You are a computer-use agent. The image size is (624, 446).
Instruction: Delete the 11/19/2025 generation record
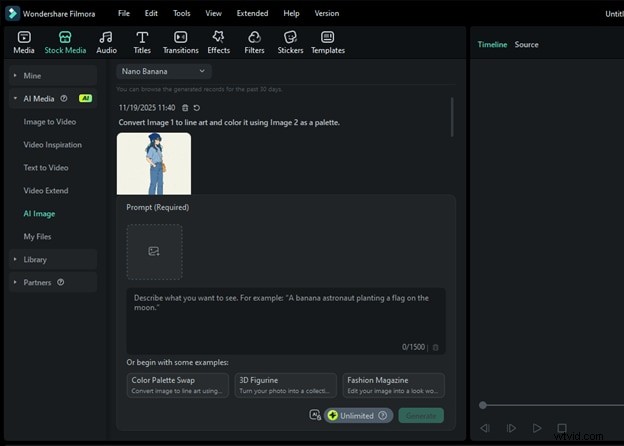point(185,108)
